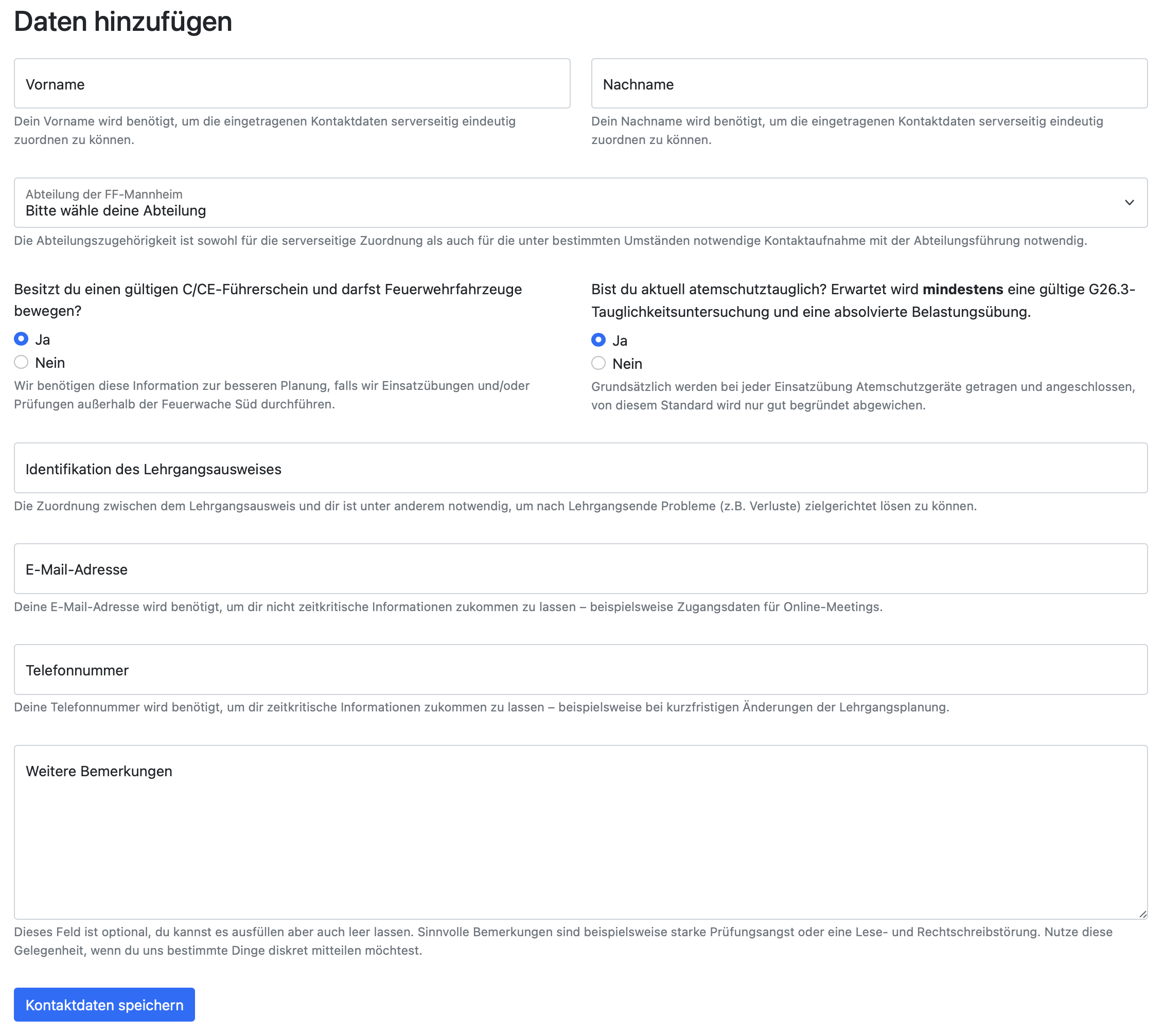Image resolution: width=1164 pixels, height=1036 pixels.
Task: Click the Lehrgangsausweis Zuordnung help text
Action: pos(495,506)
